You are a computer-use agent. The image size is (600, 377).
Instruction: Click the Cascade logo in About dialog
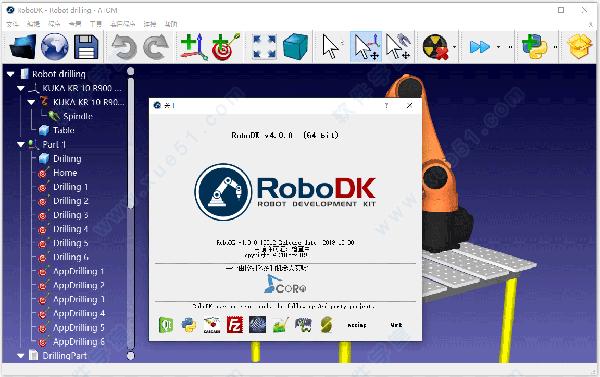click(x=212, y=325)
